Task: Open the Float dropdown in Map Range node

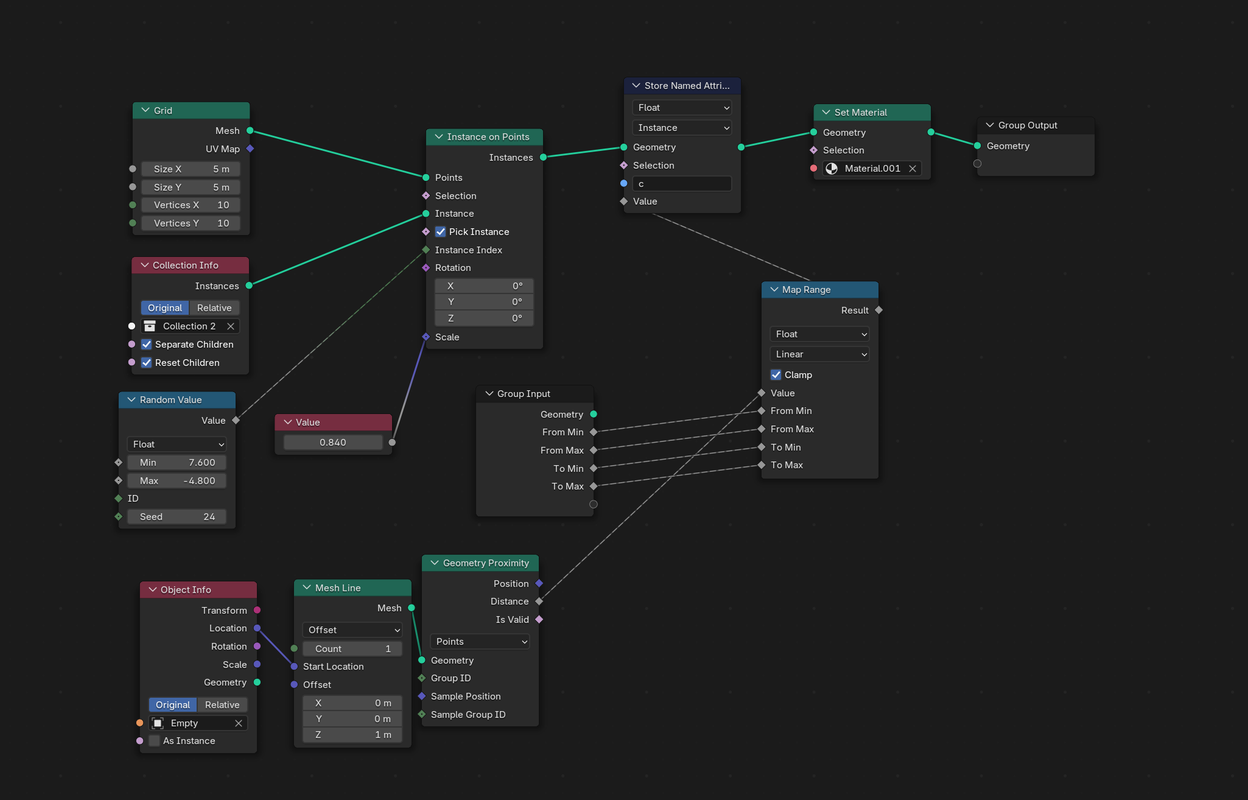Action: [820, 334]
